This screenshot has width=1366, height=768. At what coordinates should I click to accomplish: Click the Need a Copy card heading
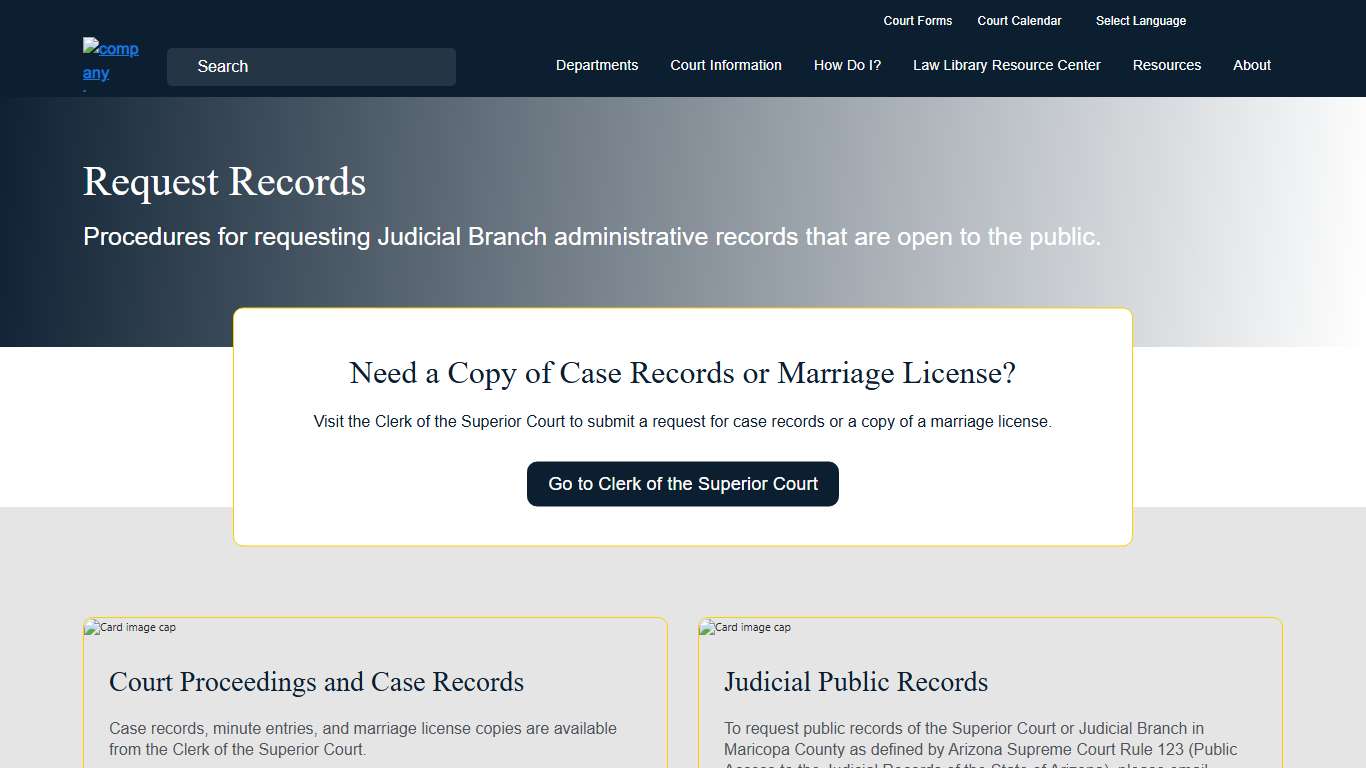click(x=683, y=373)
